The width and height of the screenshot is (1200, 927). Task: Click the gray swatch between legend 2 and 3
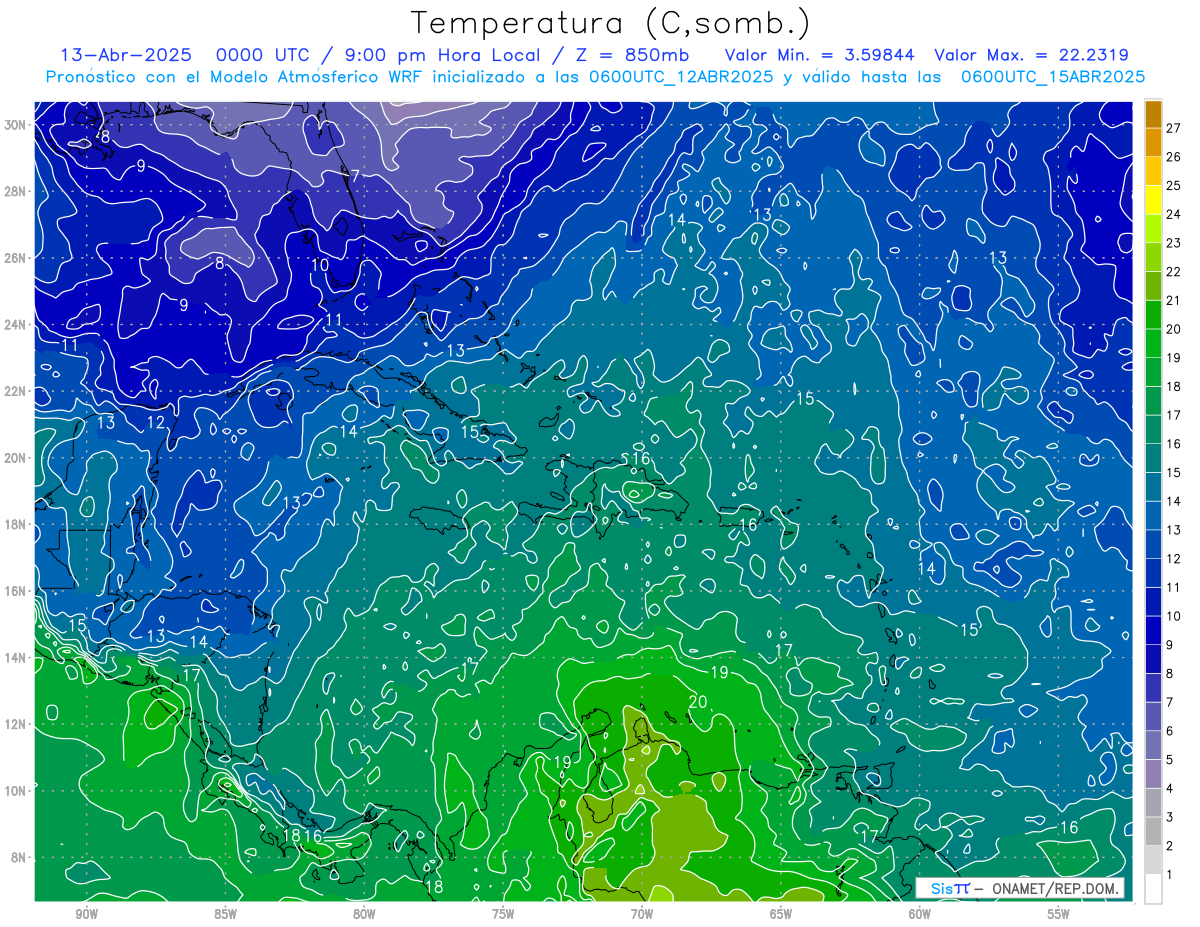tap(1153, 831)
